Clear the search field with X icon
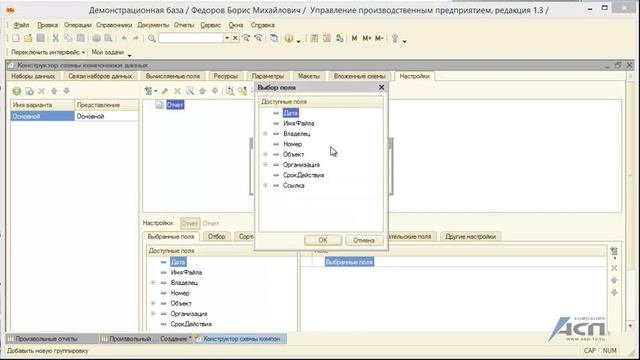640x360 pixels. [236, 38]
